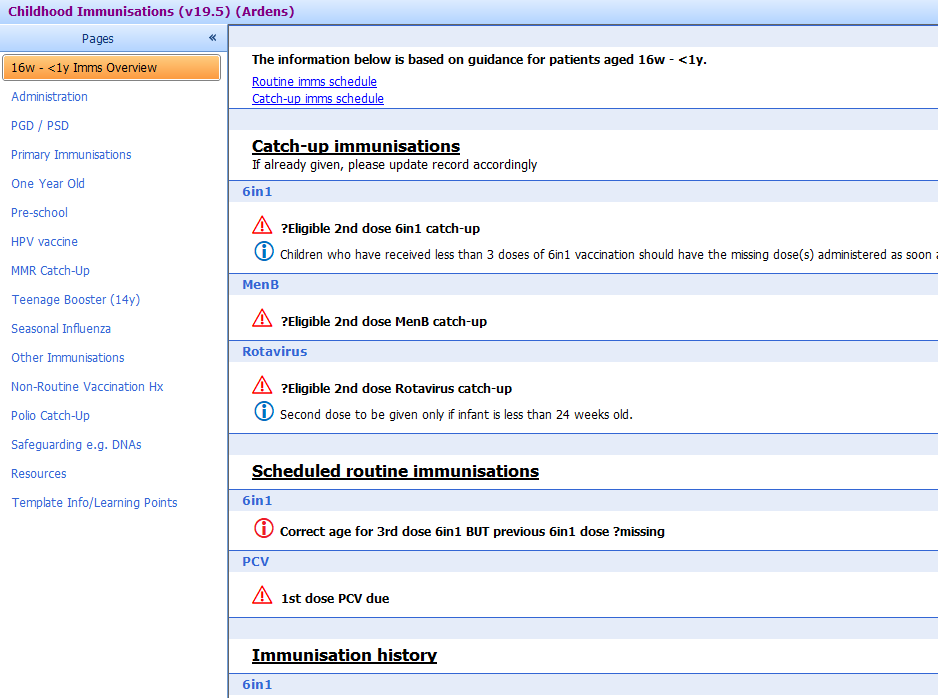
Task: Open Safeguarding e.g. DNAs page
Action: 76,444
